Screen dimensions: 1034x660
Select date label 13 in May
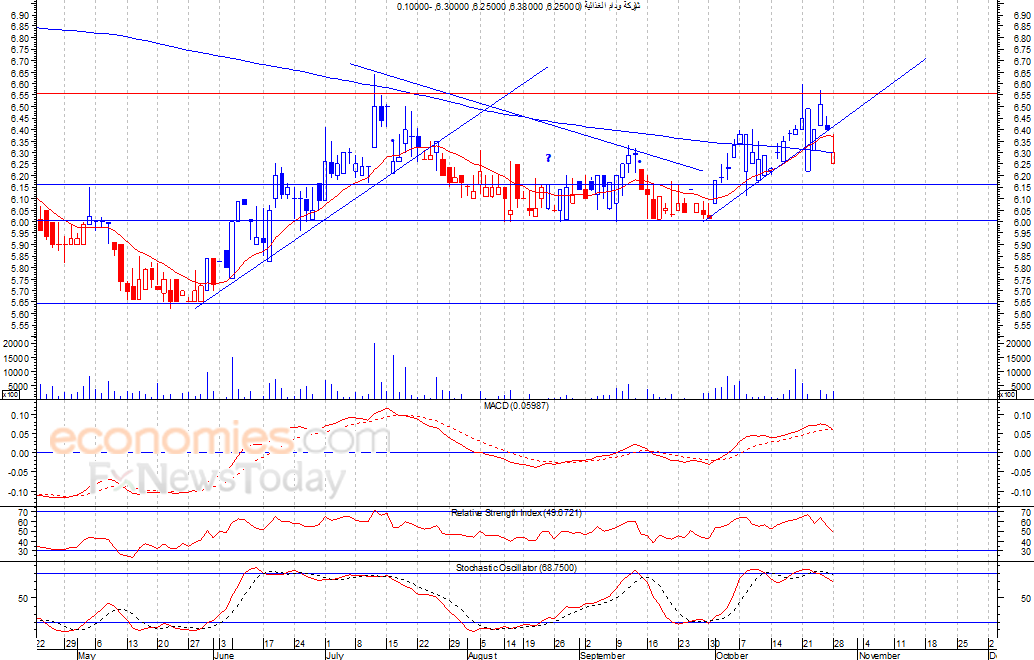click(133, 644)
